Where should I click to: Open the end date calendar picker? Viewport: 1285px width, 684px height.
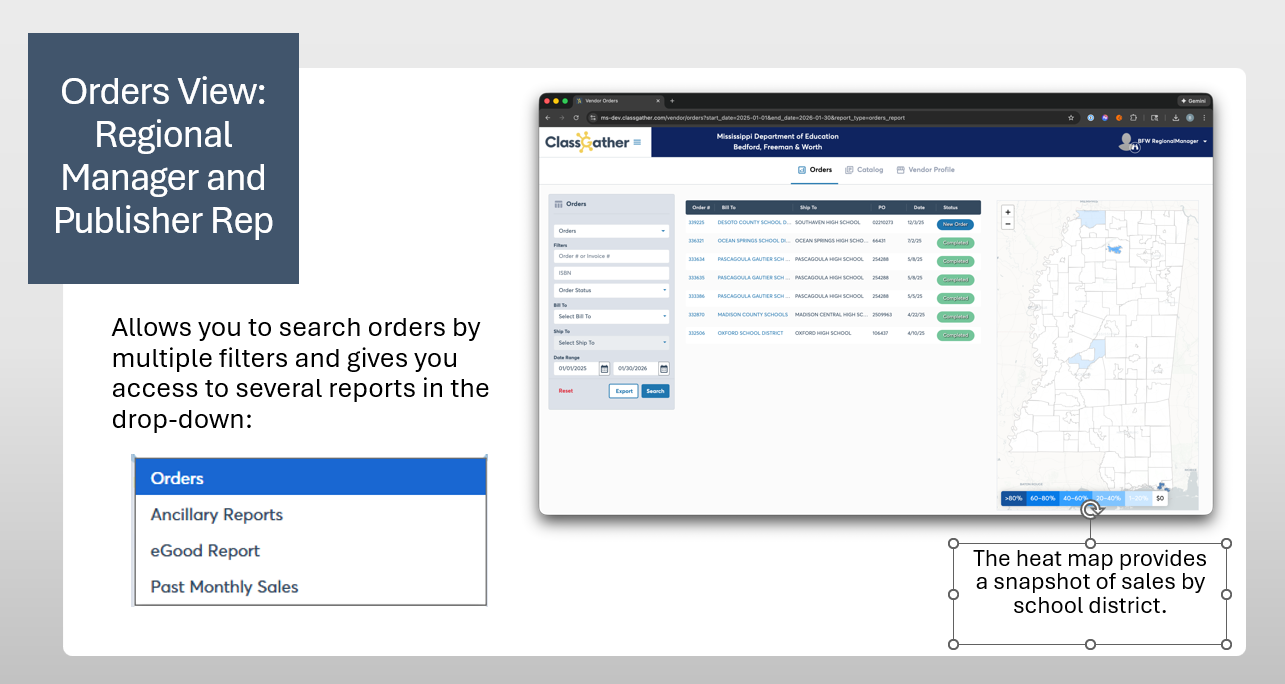[664, 369]
